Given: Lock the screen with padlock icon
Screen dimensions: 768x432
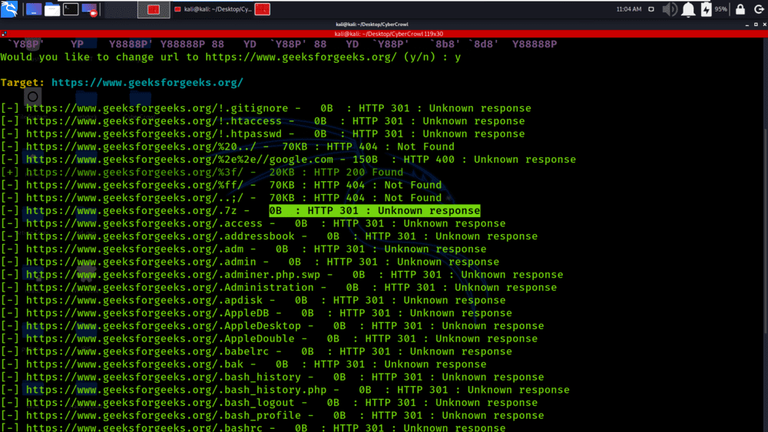Looking at the screenshot, I should (740, 9).
